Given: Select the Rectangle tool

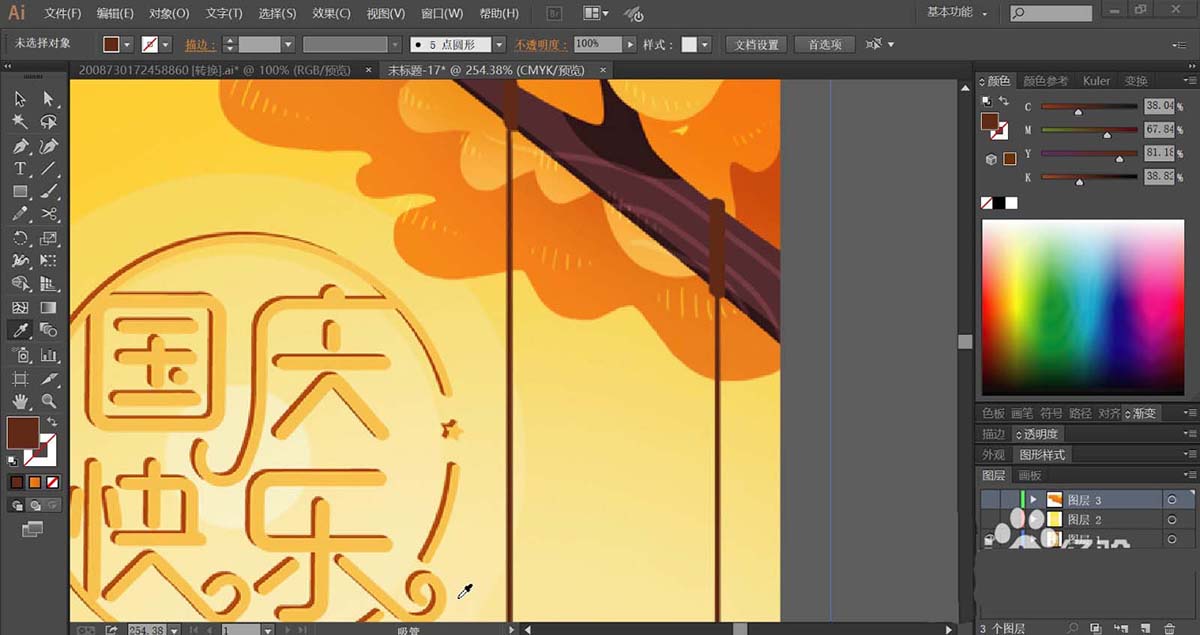Looking at the screenshot, I should click(x=20, y=191).
